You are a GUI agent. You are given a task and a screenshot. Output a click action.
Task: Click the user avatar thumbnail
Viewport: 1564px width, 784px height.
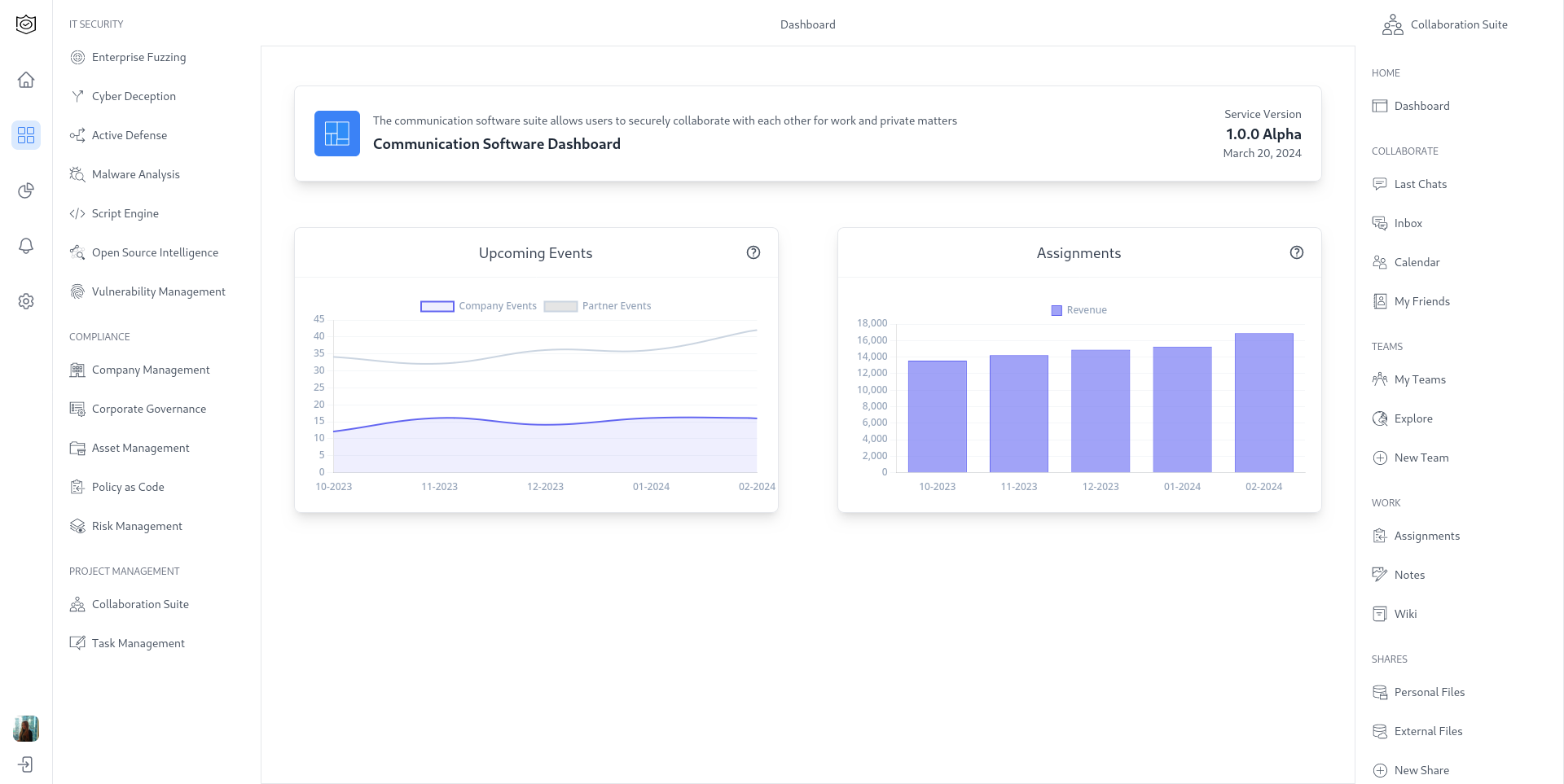click(x=26, y=729)
